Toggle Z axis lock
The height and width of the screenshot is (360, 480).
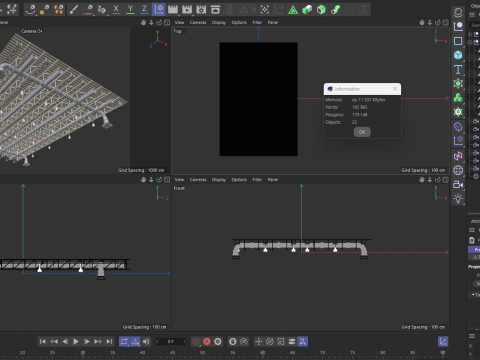coord(144,9)
